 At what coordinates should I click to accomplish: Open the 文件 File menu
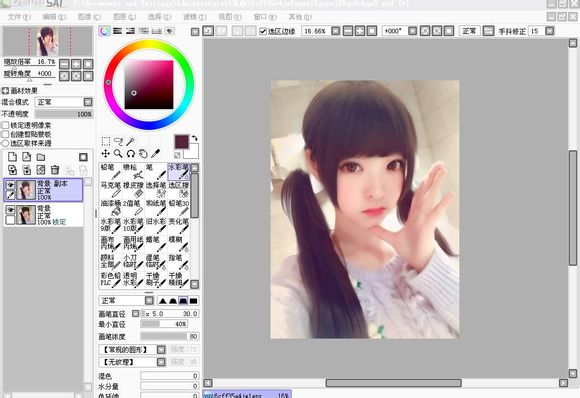click(x=19, y=17)
